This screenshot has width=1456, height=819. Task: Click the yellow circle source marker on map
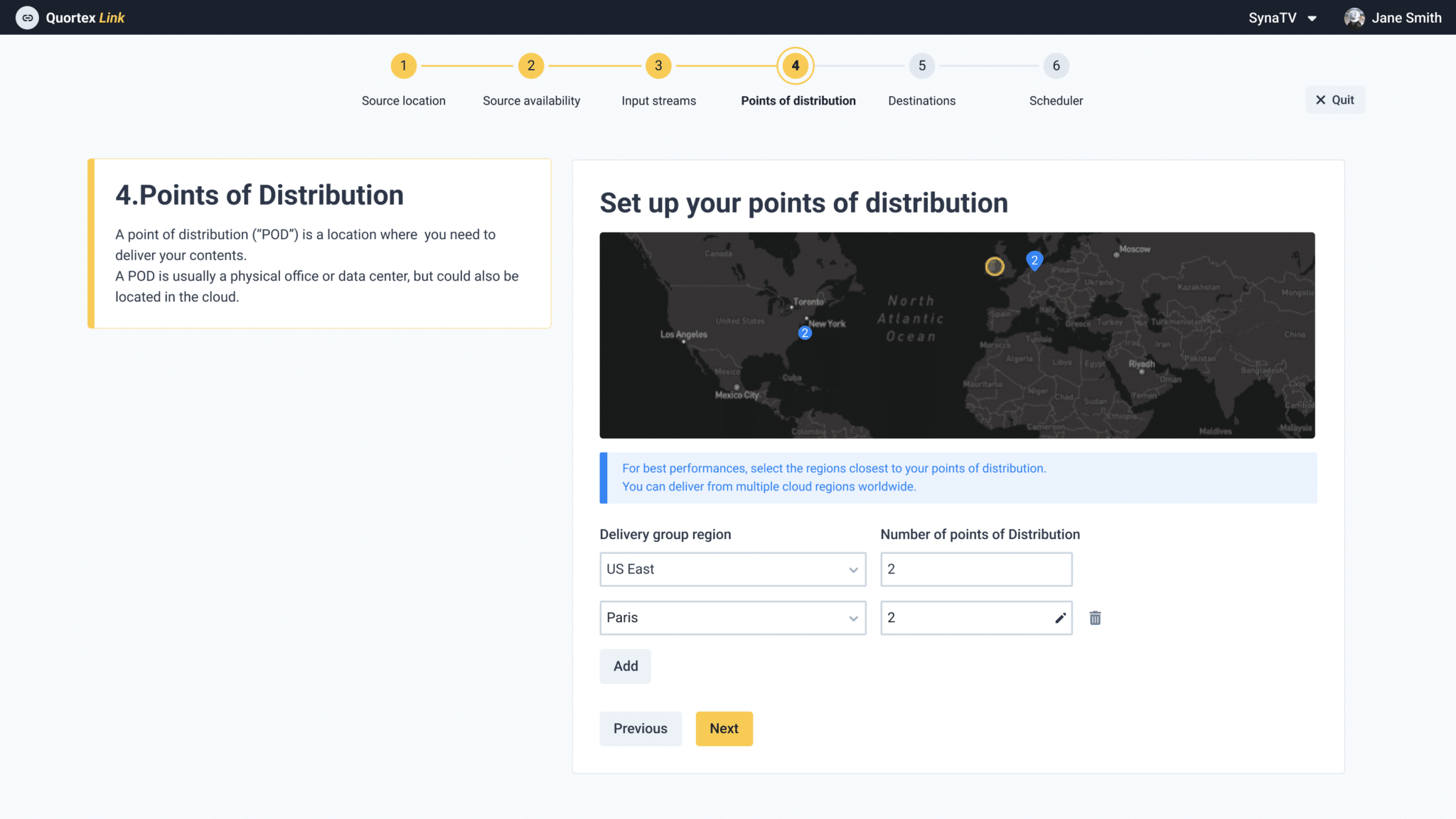click(x=995, y=267)
